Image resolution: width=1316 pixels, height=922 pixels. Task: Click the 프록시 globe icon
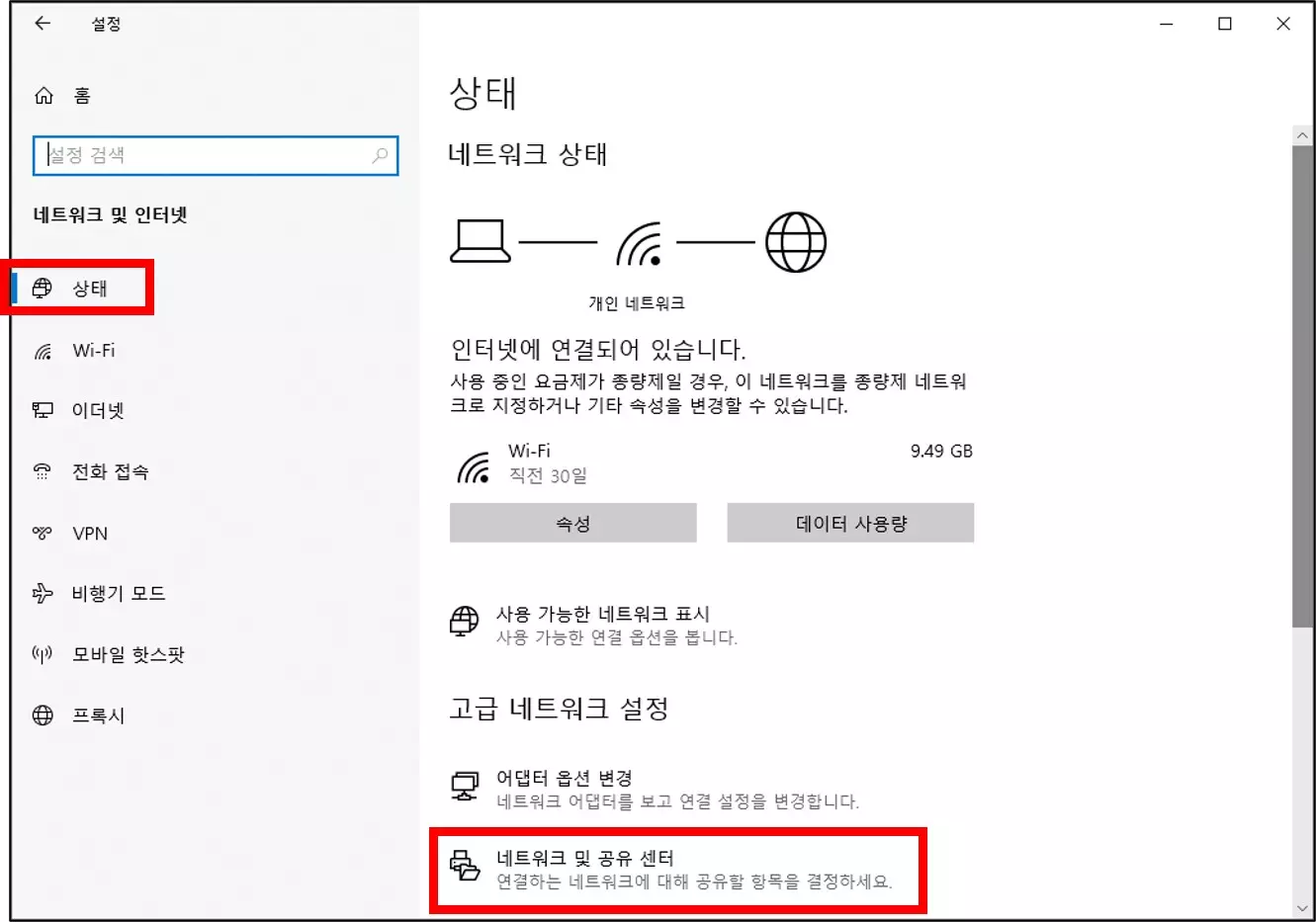pyautogui.click(x=43, y=715)
